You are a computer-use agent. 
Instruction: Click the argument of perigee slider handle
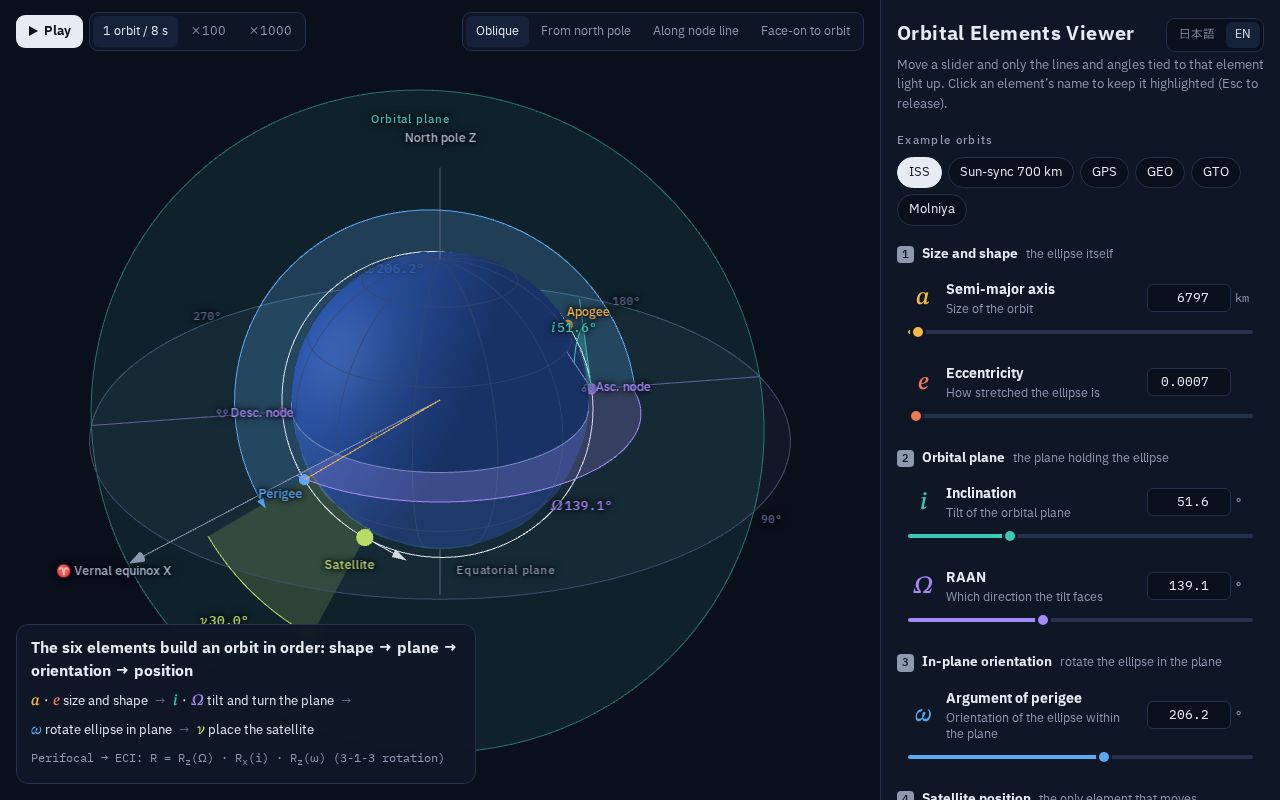1104,757
